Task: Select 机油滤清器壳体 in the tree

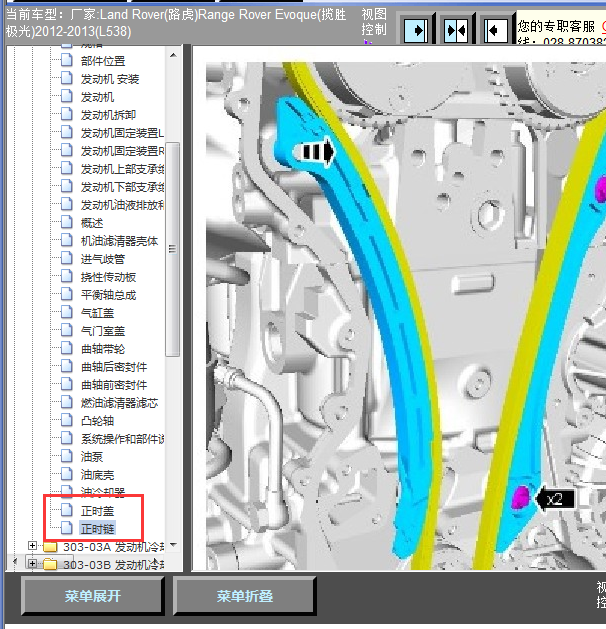Action: coord(119,241)
